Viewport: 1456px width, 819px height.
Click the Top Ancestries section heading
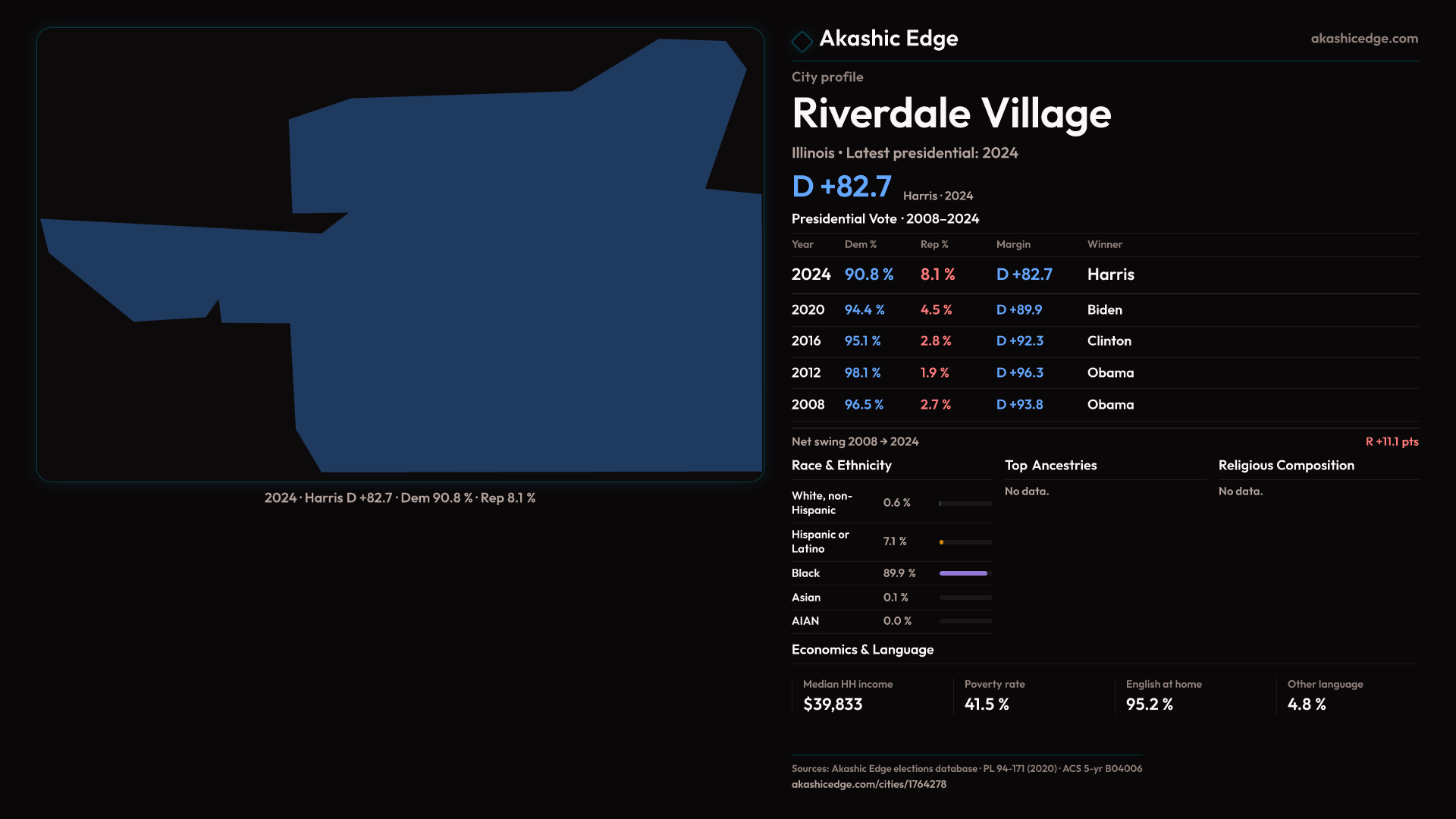[x=1050, y=466]
